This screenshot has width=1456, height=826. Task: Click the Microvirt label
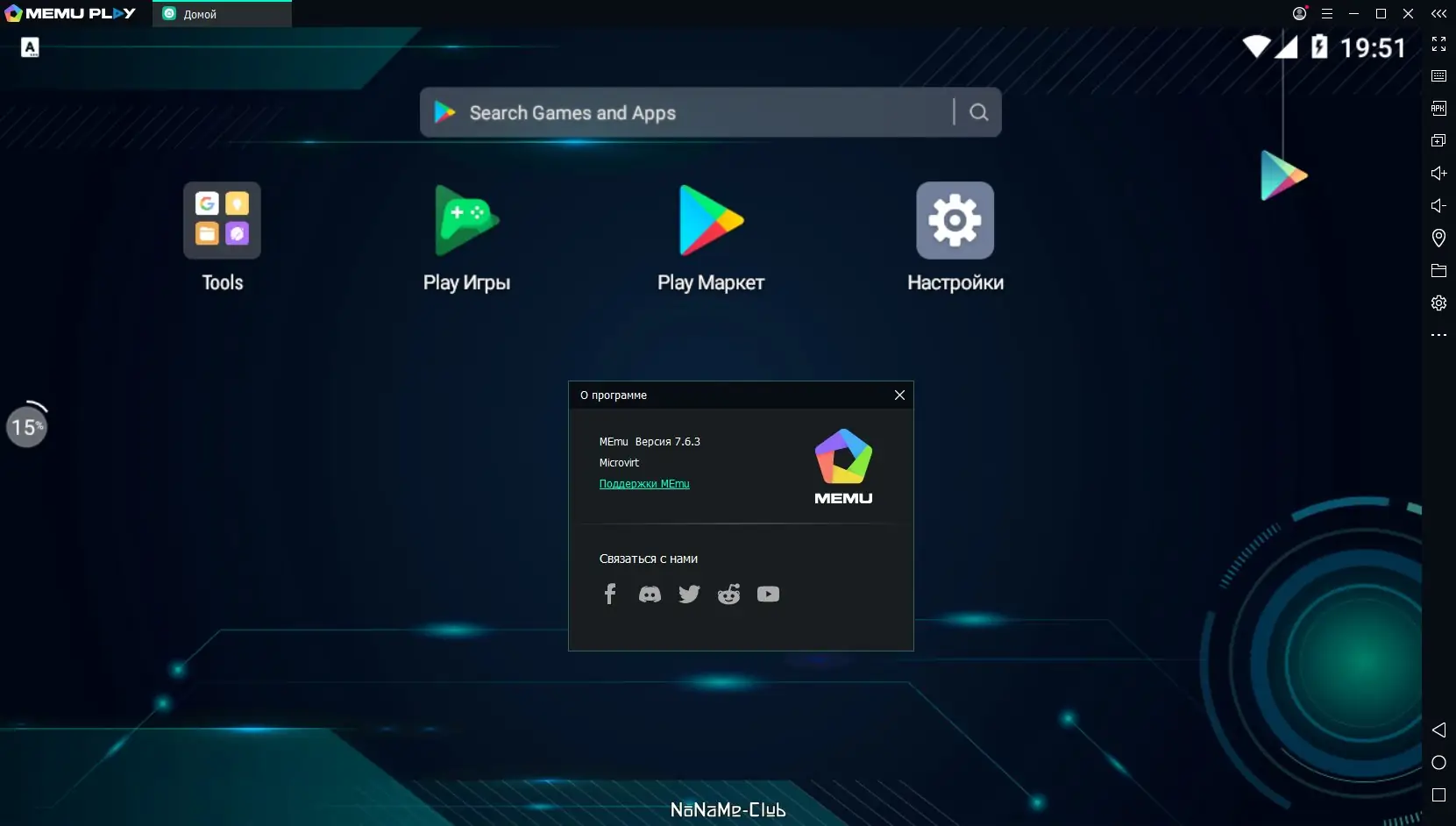619,463
